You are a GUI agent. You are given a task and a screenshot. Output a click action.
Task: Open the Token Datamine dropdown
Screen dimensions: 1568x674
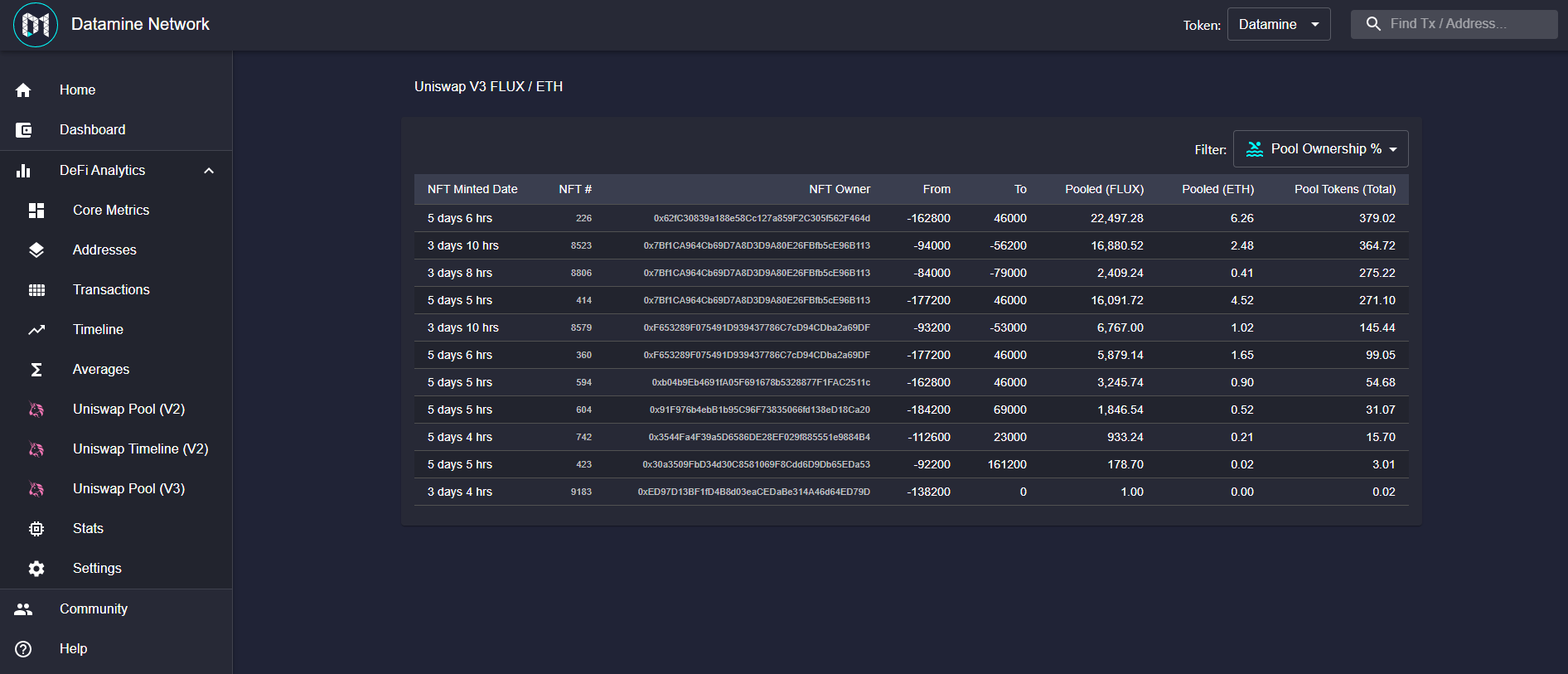tap(1279, 24)
